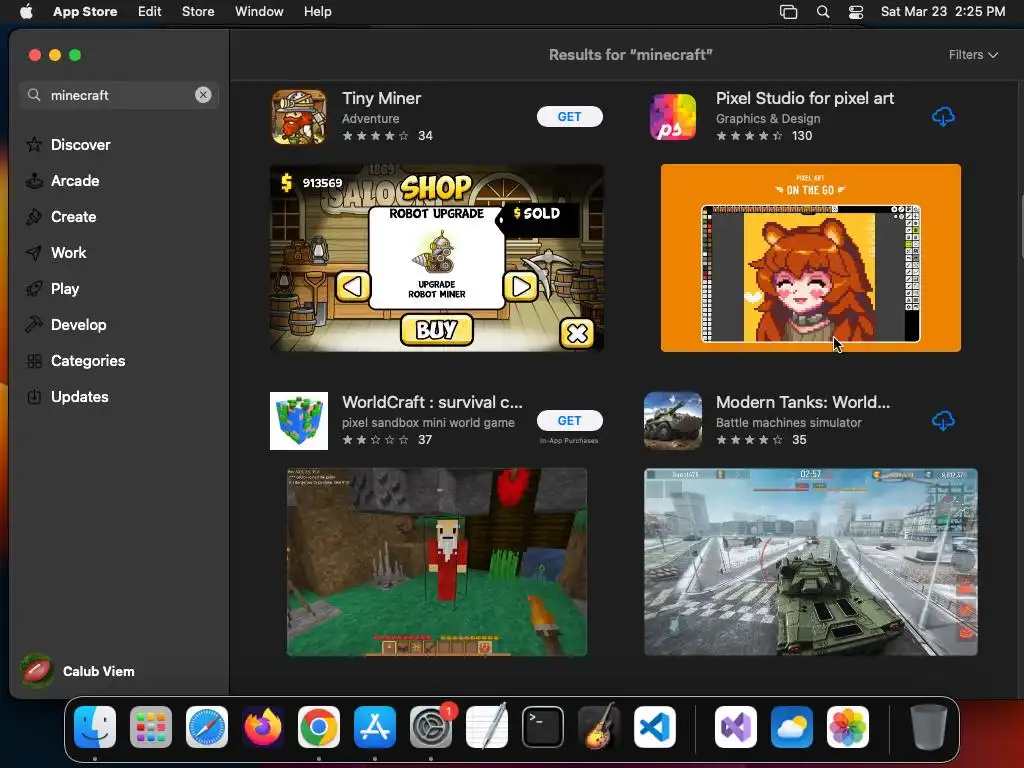Open TextEdit from the dock
Image resolution: width=1024 pixels, height=768 pixels.
pyautogui.click(x=487, y=727)
